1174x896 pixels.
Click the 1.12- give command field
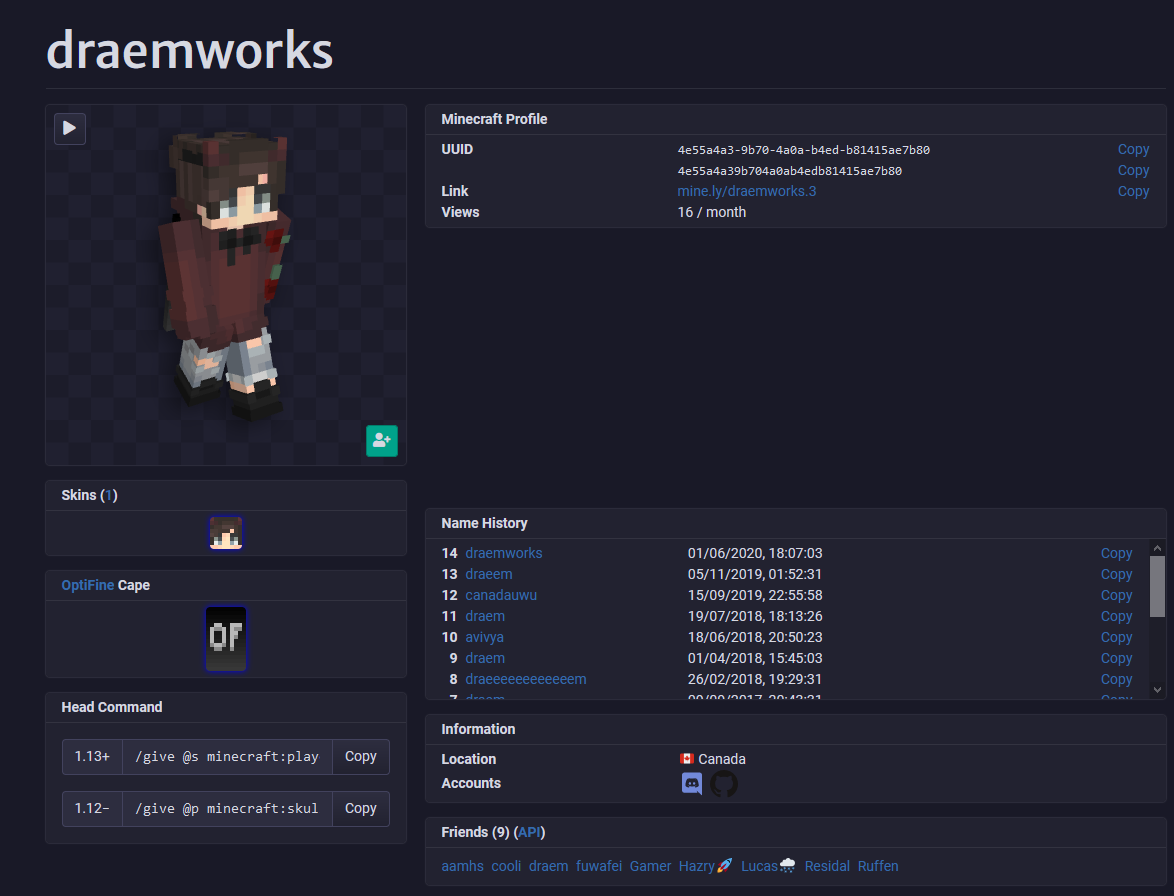pyautogui.click(x=227, y=808)
